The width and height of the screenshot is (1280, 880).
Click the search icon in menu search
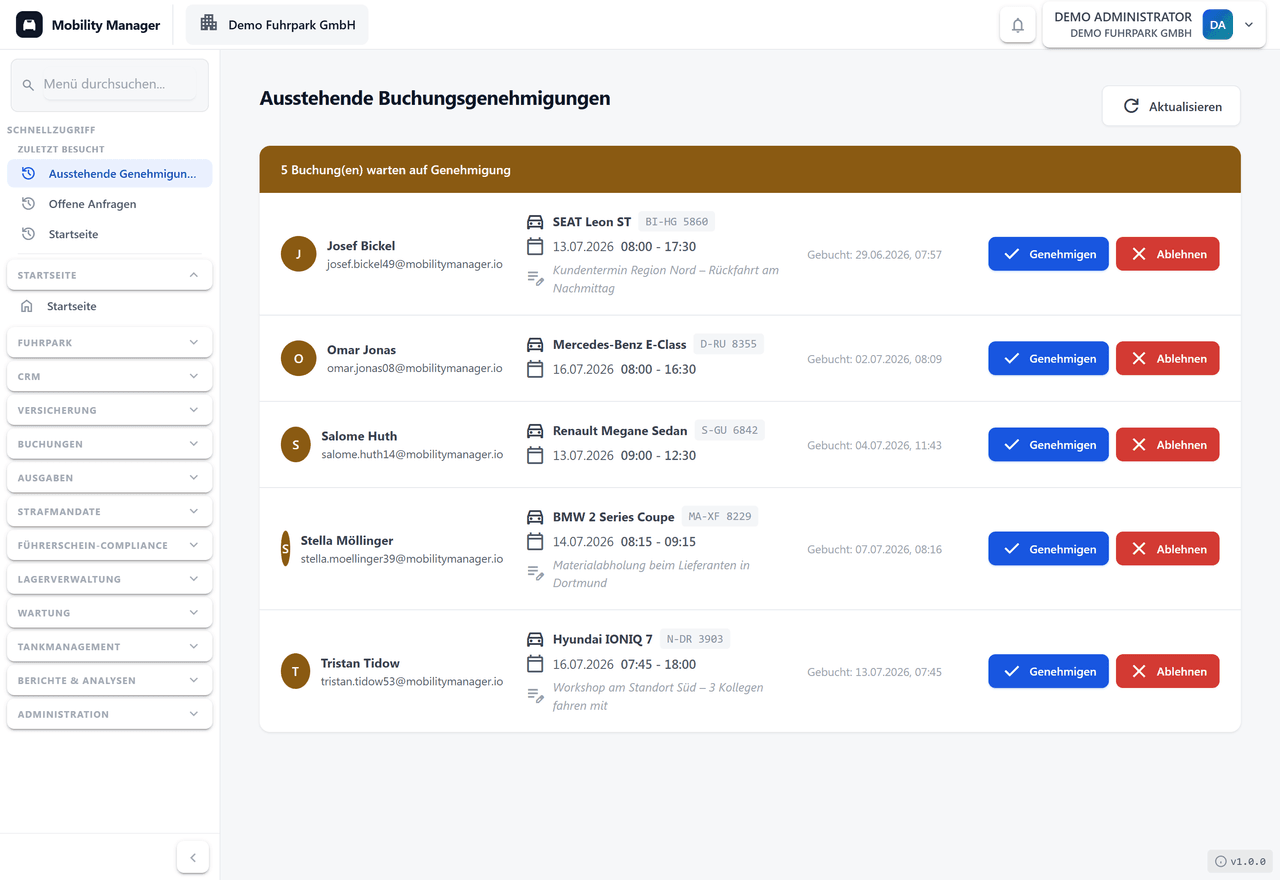click(28, 85)
